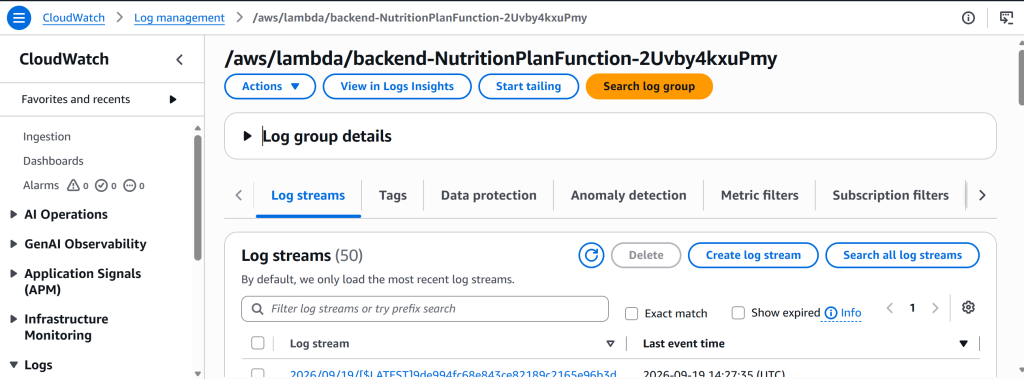Open the CloudShell icon at top right

1006,18
